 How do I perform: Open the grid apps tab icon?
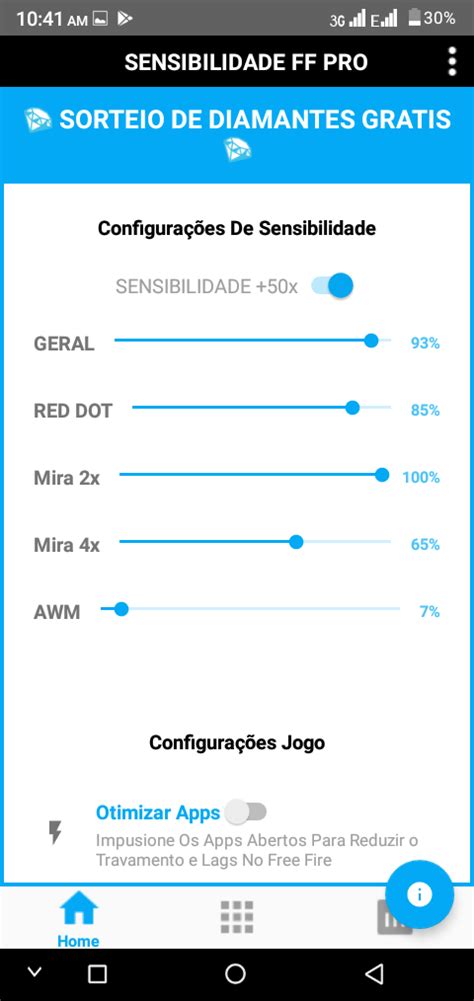pos(237,917)
